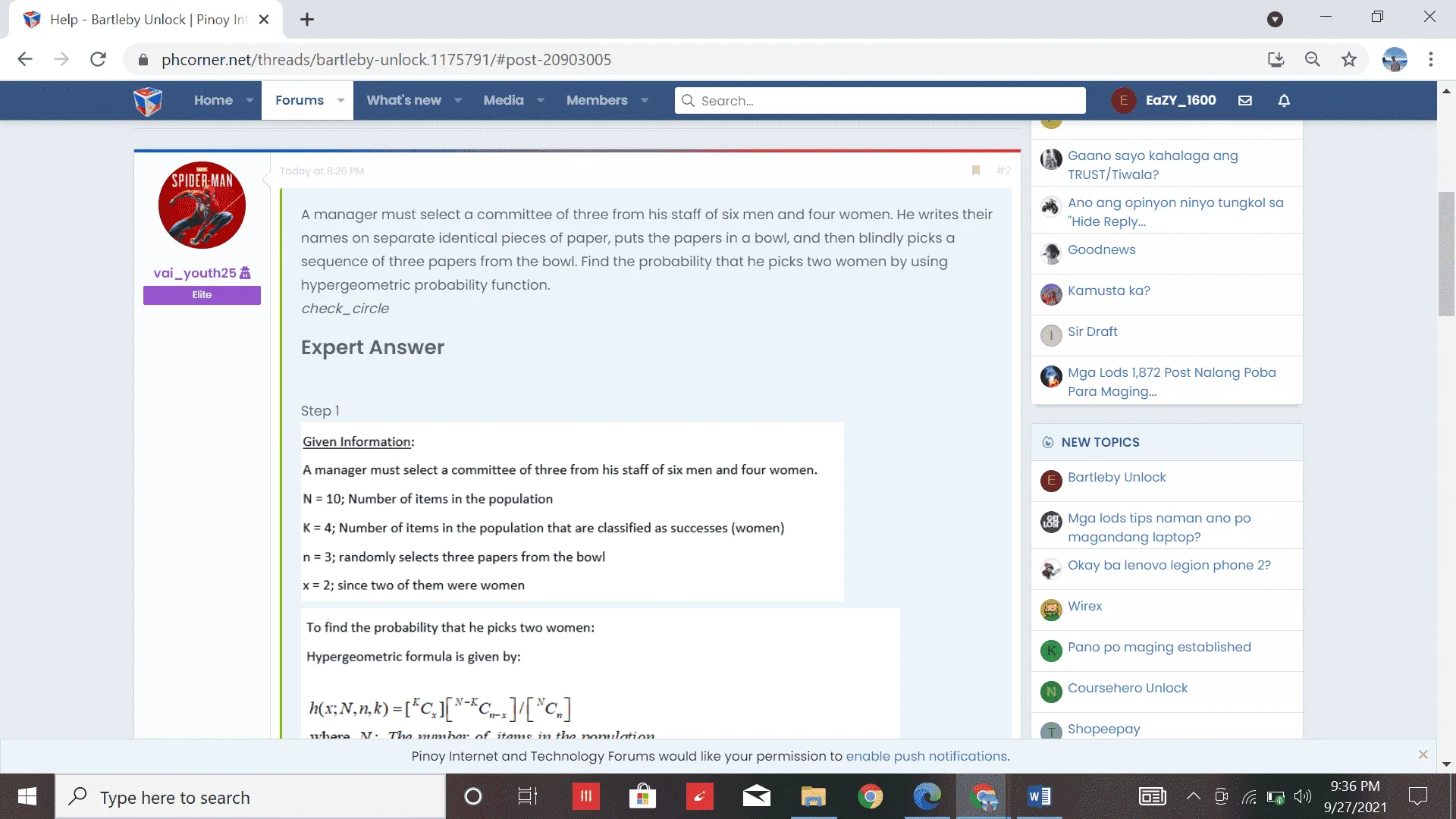Screen dimensions: 1456x819
Task: Open the inbox envelope icon
Action: tap(1245, 100)
